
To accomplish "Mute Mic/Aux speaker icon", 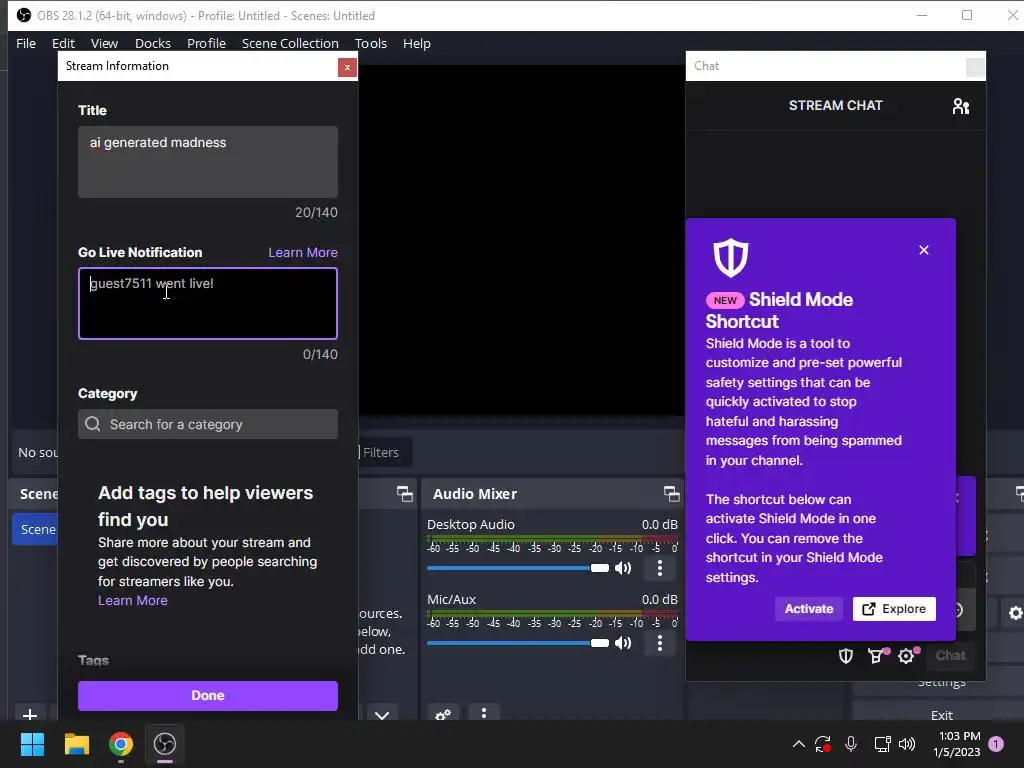I will [623, 643].
